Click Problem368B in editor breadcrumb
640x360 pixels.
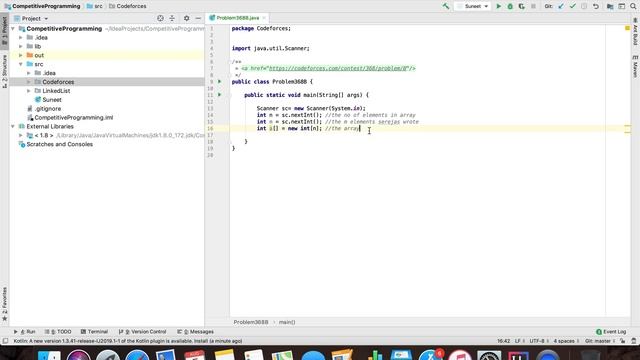[x=251, y=322]
